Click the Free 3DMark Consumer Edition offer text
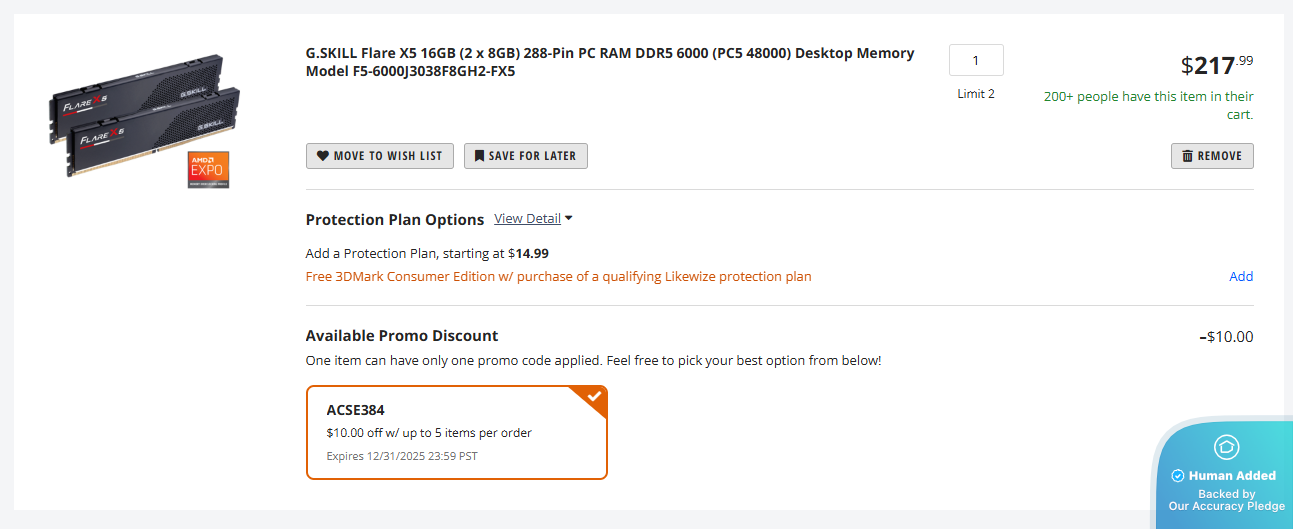This screenshot has height=529, width=1293. coord(558,277)
